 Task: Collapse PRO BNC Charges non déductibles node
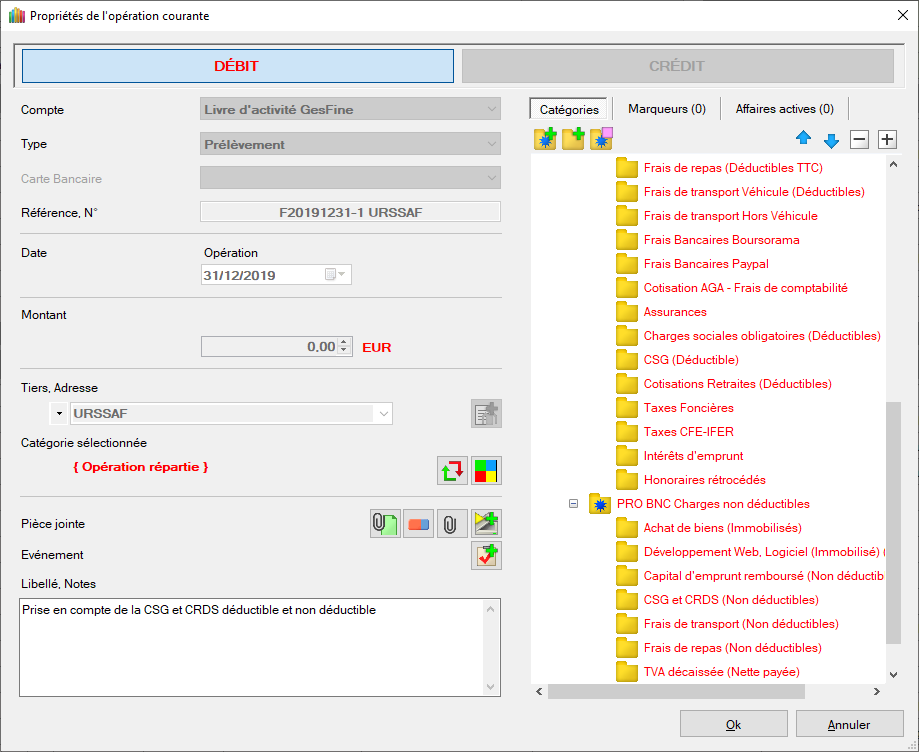[573, 504]
